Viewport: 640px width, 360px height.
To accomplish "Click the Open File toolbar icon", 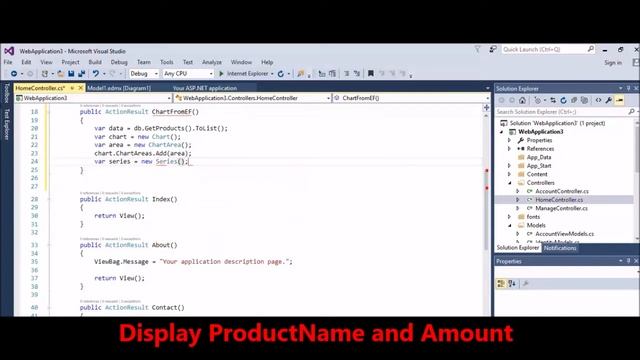I will click(60, 74).
